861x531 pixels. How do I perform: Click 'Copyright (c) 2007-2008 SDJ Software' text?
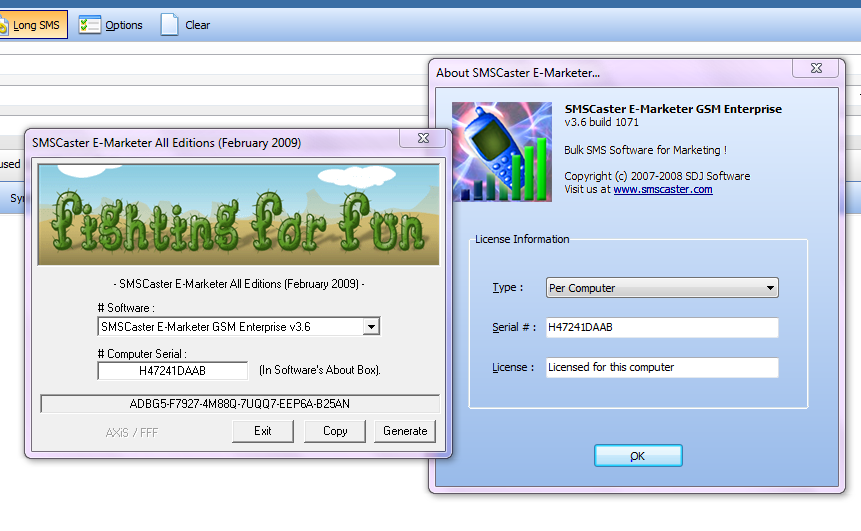[657, 176]
